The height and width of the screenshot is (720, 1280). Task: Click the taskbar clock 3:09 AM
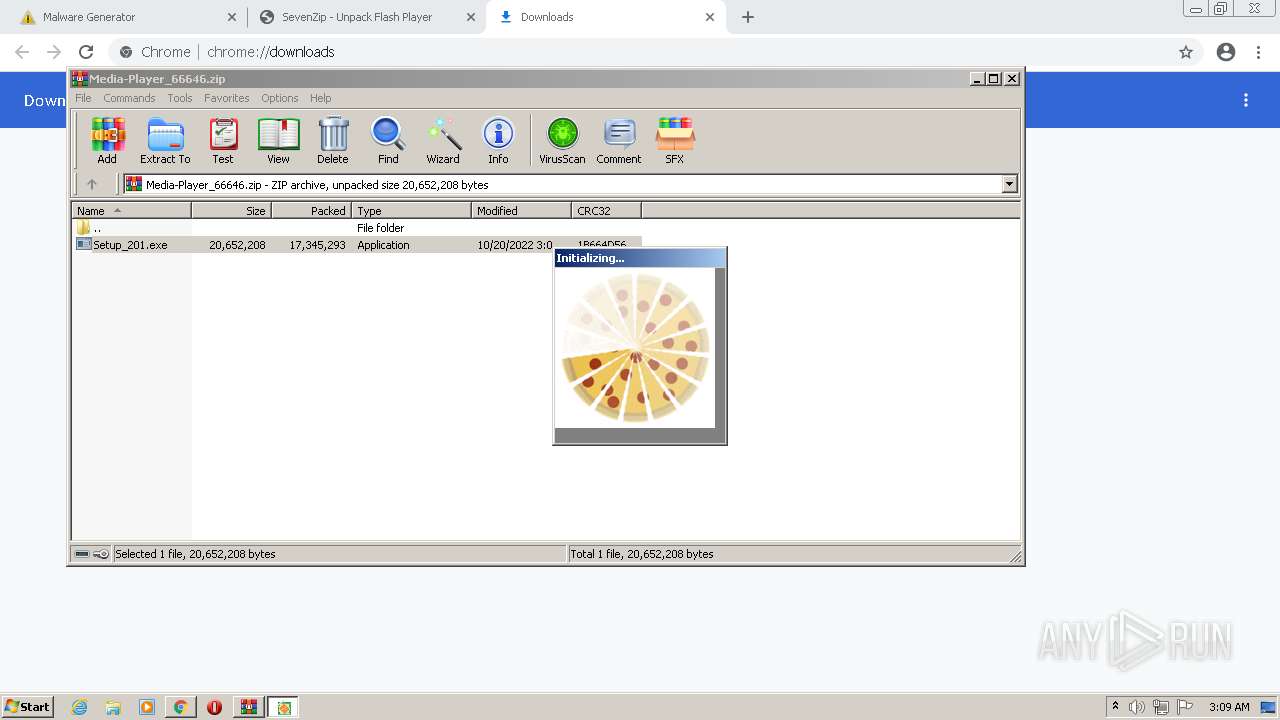click(1229, 707)
